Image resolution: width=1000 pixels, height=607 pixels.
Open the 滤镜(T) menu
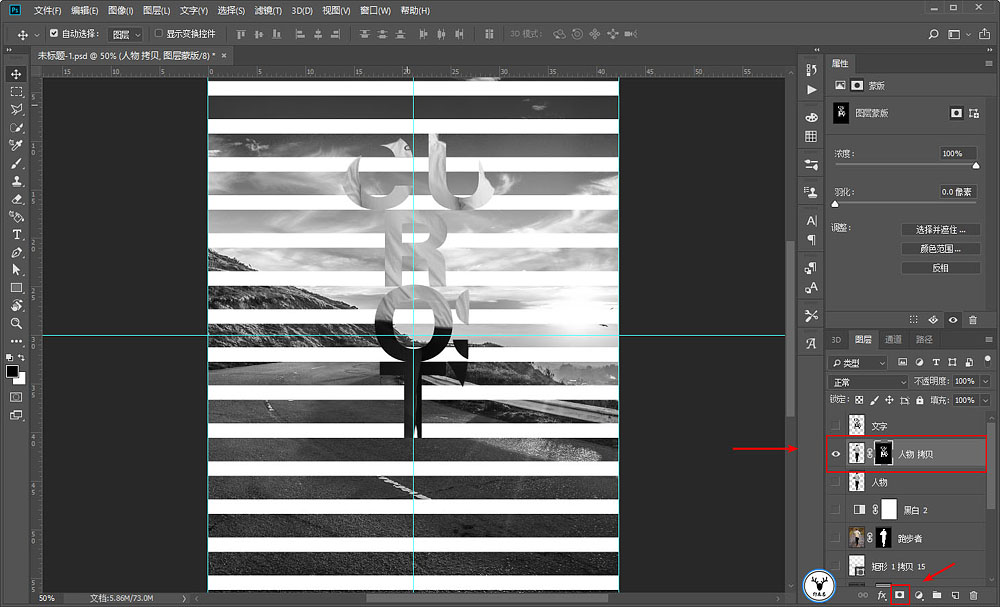[x=268, y=11]
